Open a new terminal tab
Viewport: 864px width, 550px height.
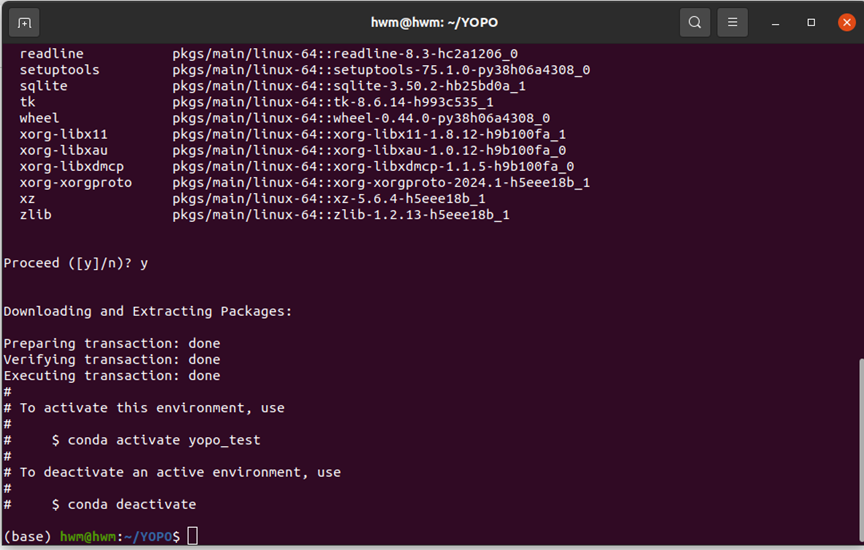click(24, 23)
